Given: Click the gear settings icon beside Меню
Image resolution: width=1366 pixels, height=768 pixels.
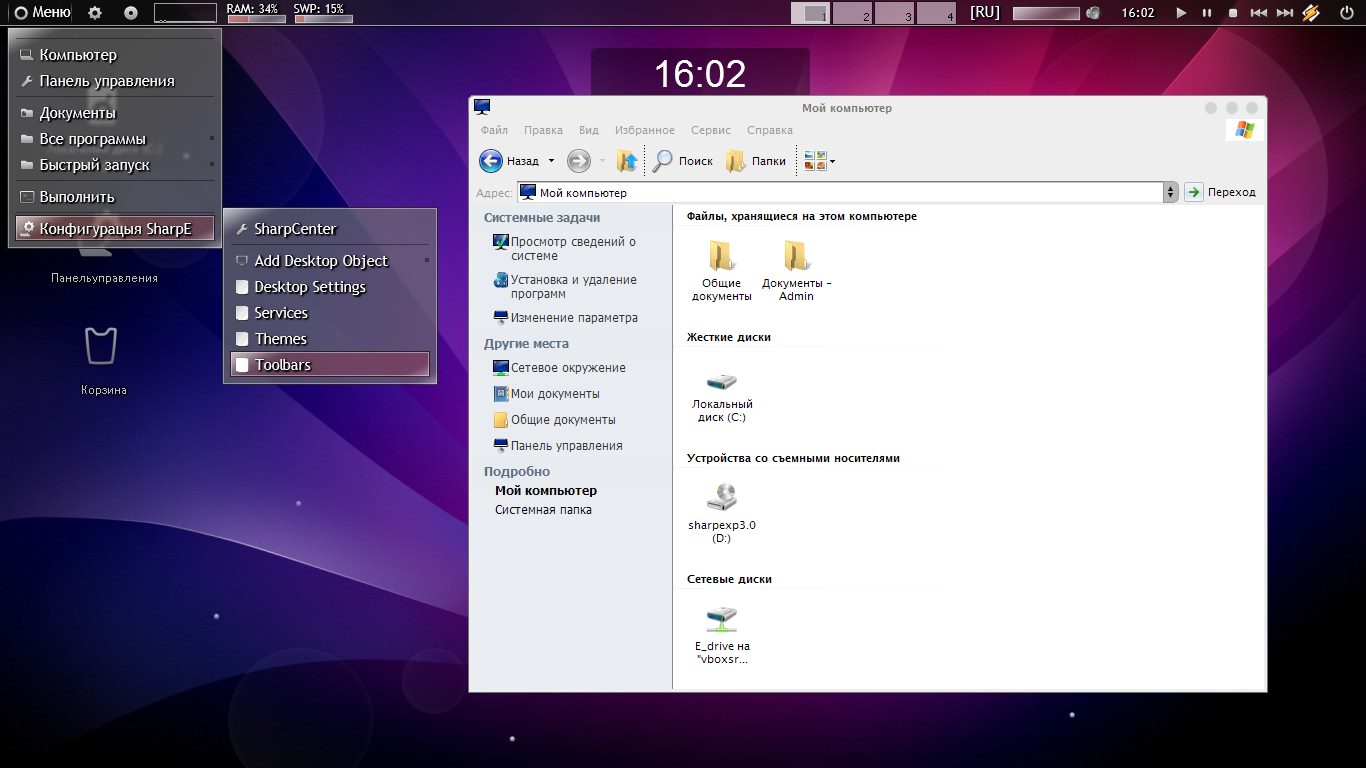Looking at the screenshot, I should coord(95,13).
